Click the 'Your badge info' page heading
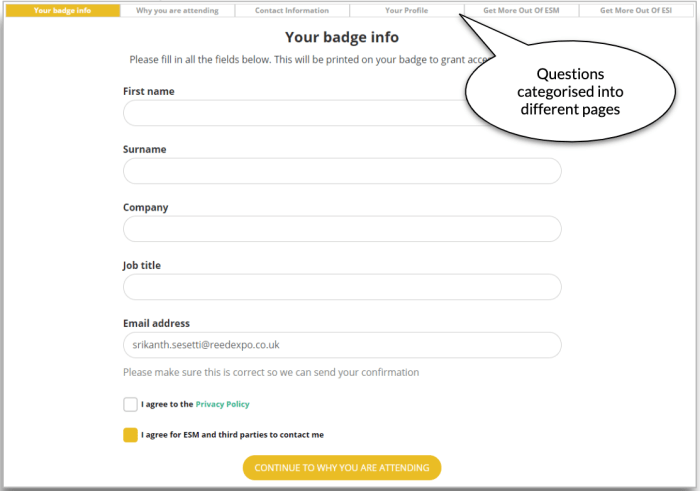 pyautogui.click(x=342, y=38)
